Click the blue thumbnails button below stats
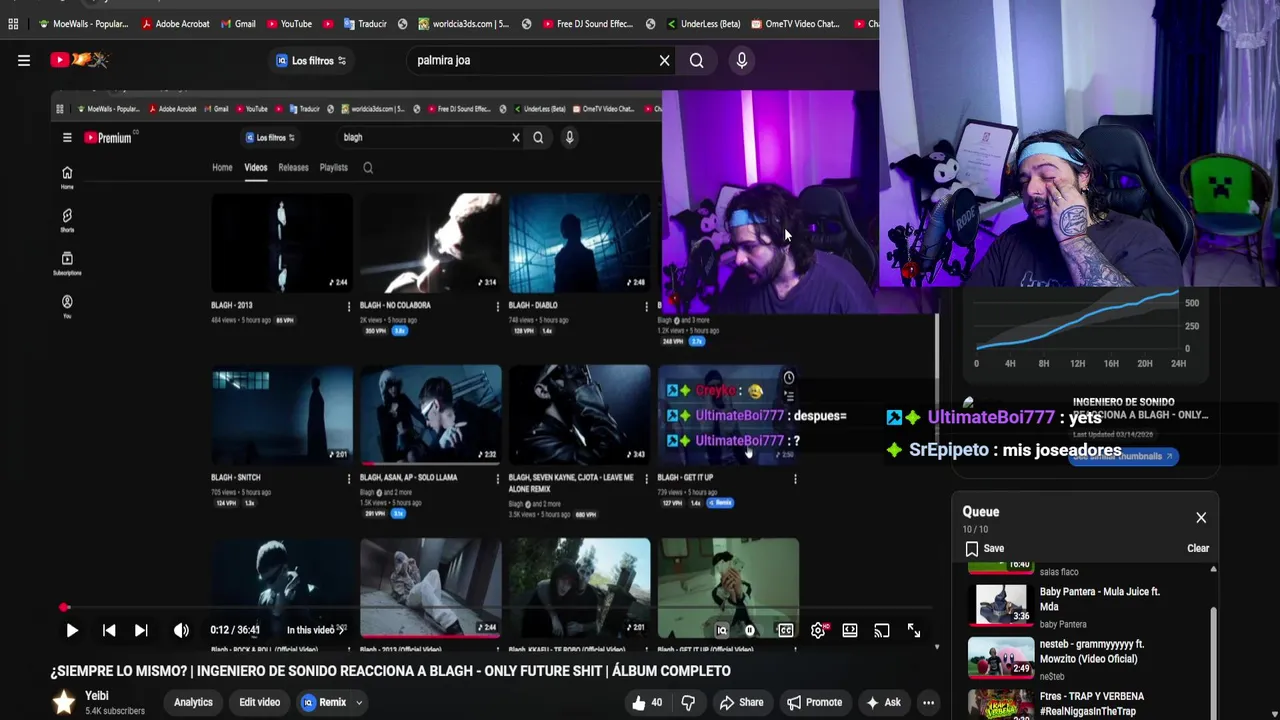The width and height of the screenshot is (1280, 720). pos(1123,456)
